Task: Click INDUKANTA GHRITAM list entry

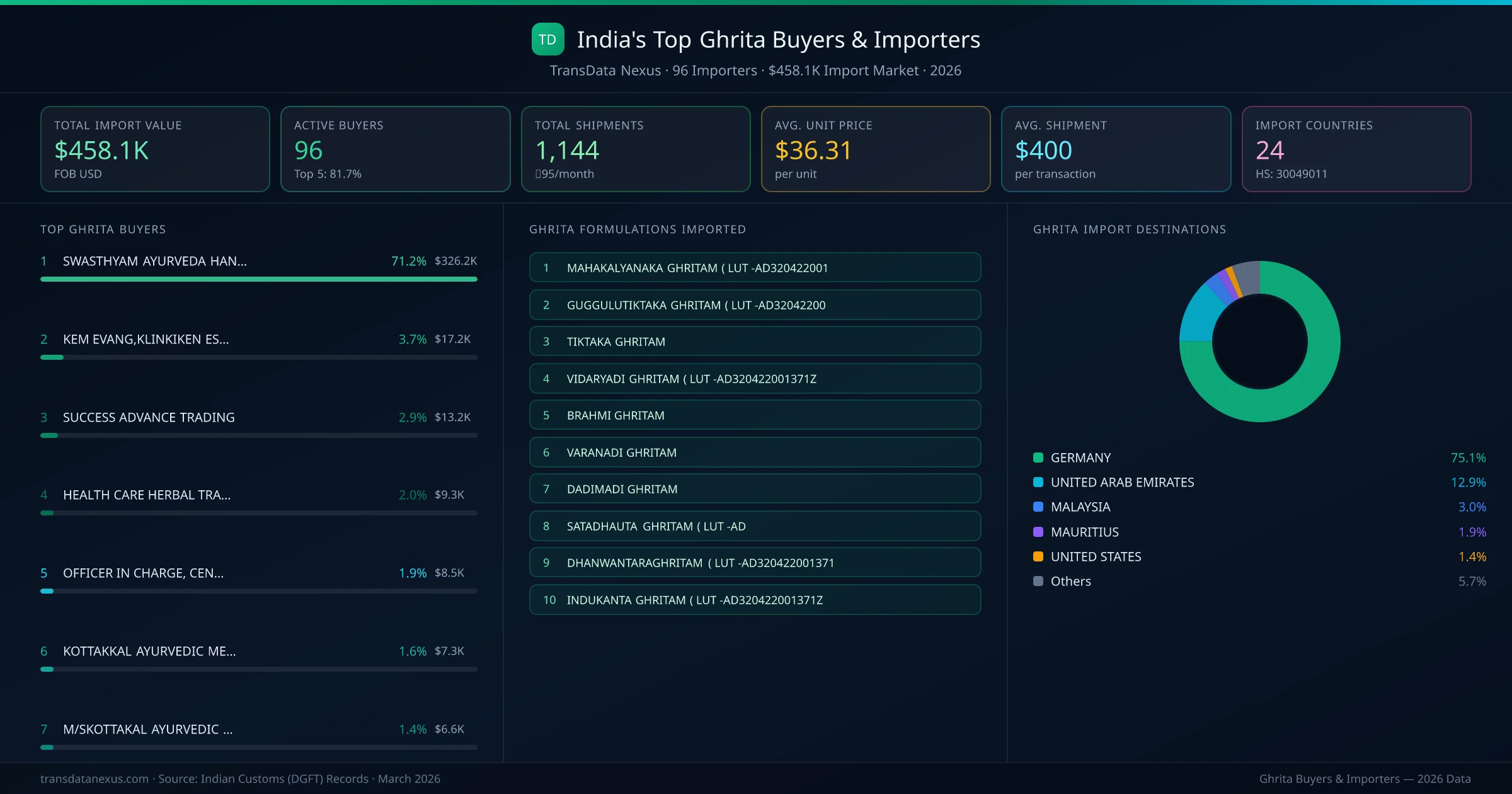Action: coord(755,600)
